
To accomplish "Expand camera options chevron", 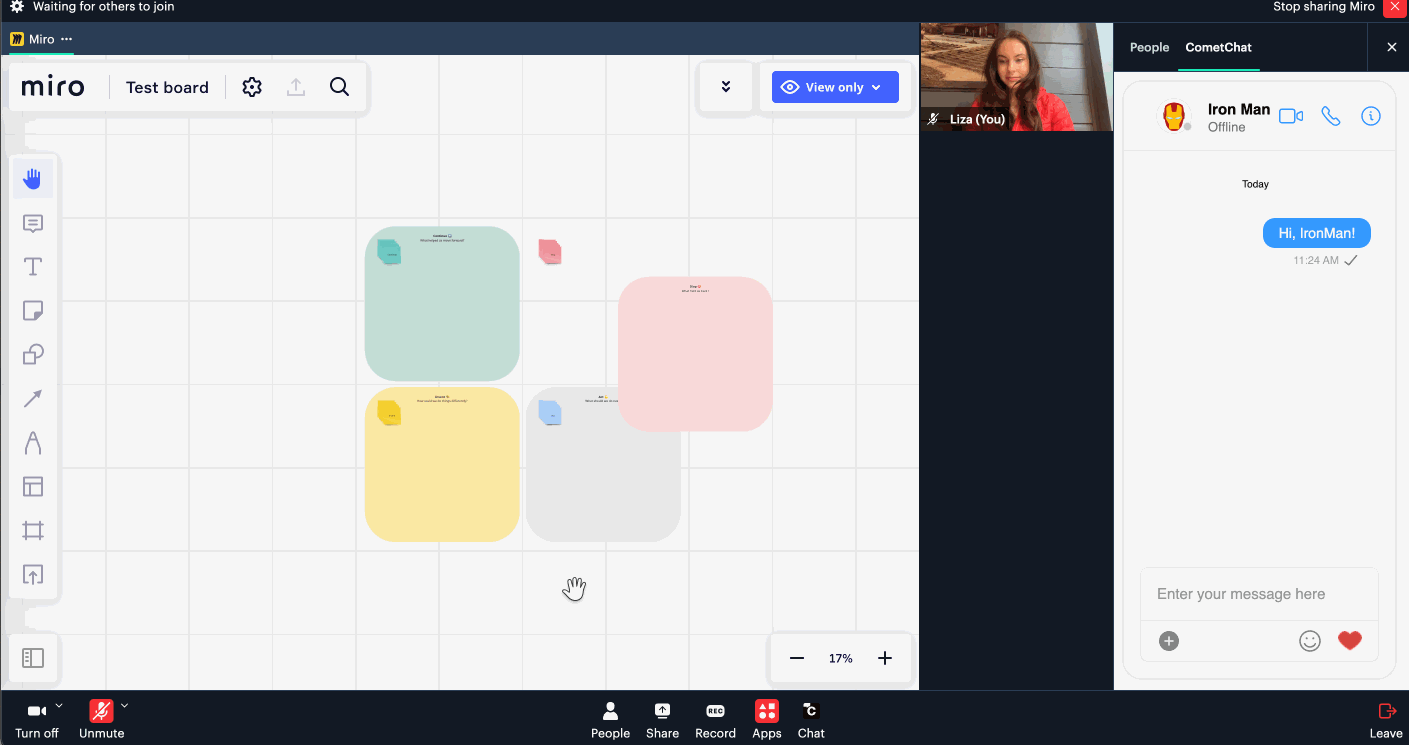I will point(59,706).
